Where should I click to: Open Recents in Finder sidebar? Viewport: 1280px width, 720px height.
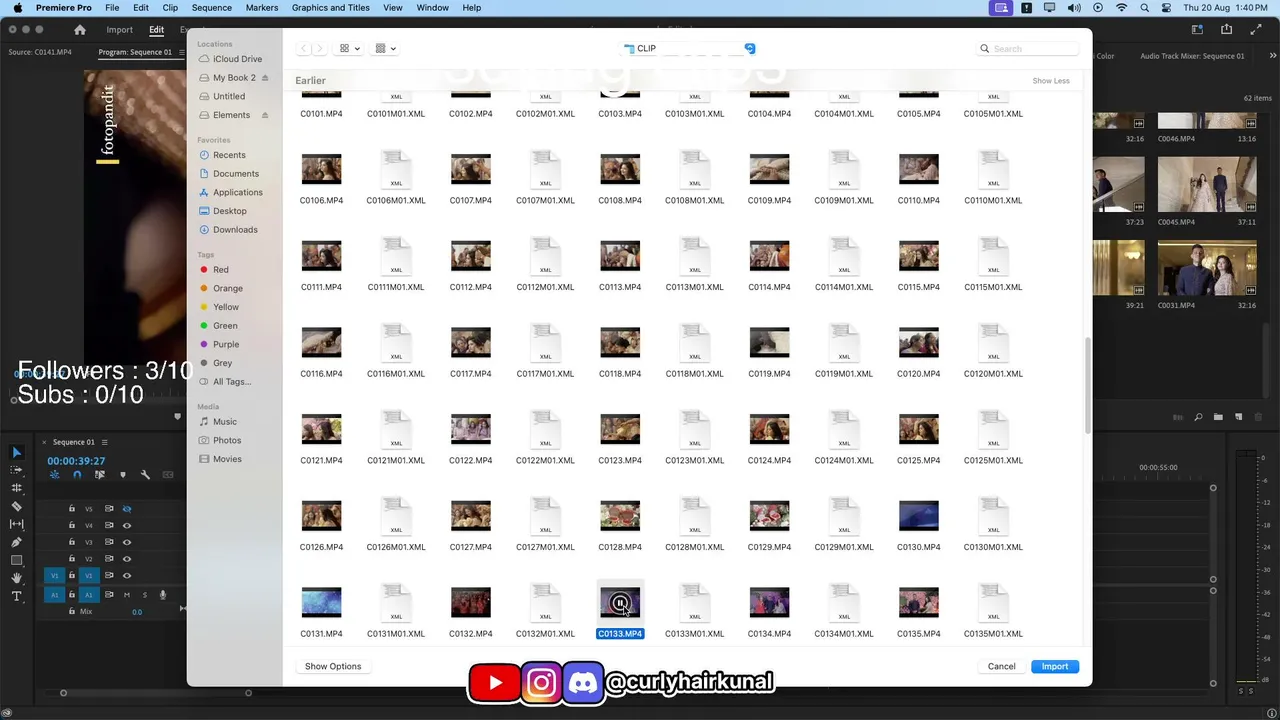point(229,155)
